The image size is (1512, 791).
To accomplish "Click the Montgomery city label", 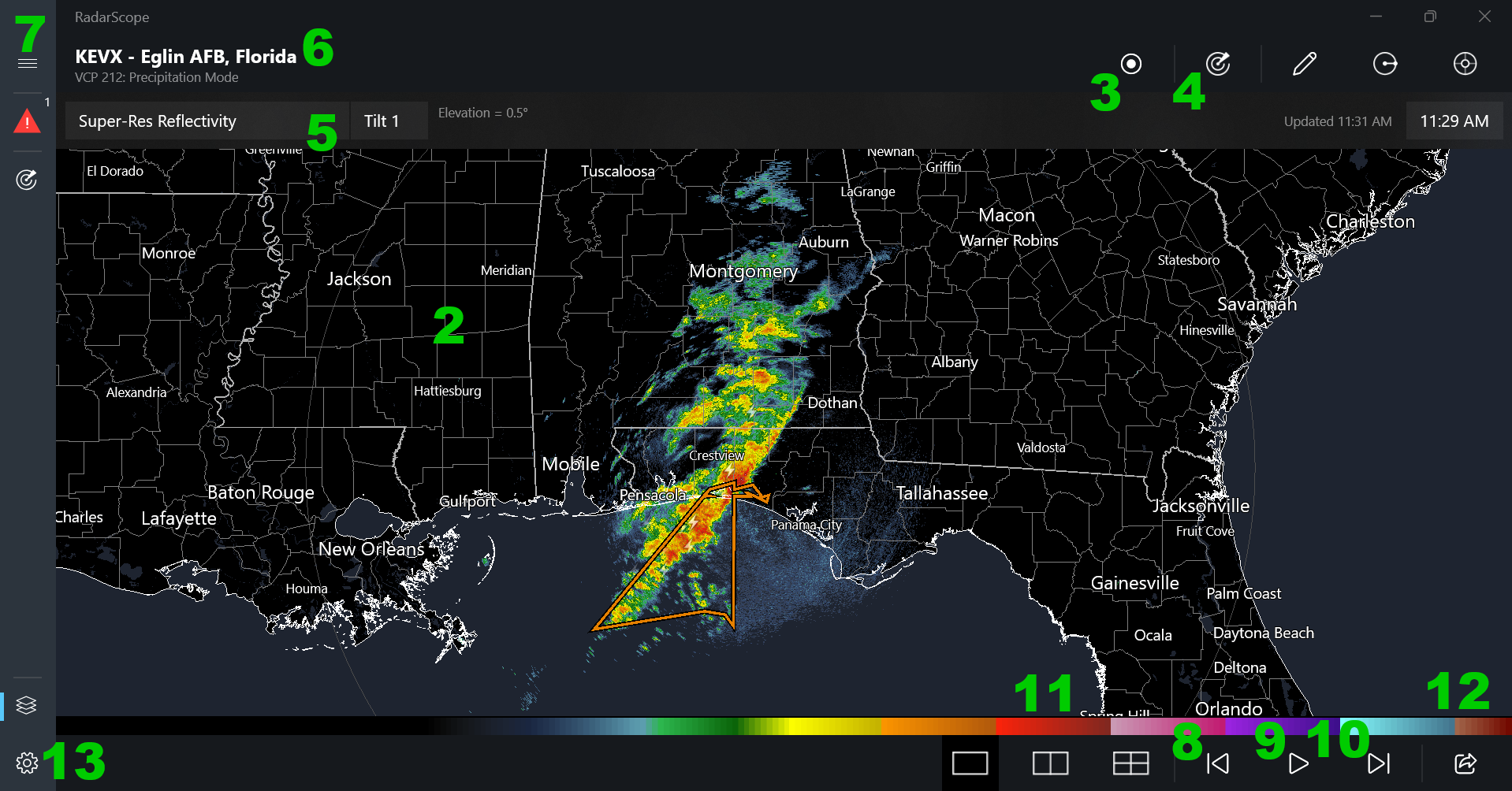I will click(743, 271).
